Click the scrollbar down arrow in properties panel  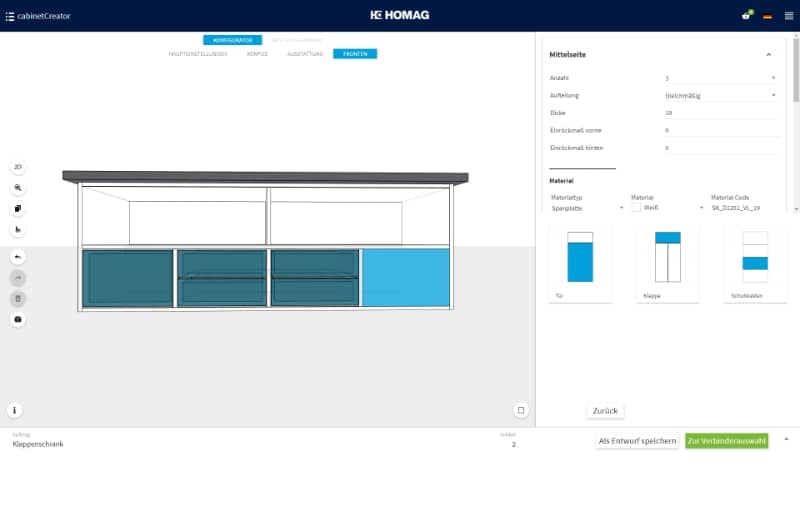point(796,209)
